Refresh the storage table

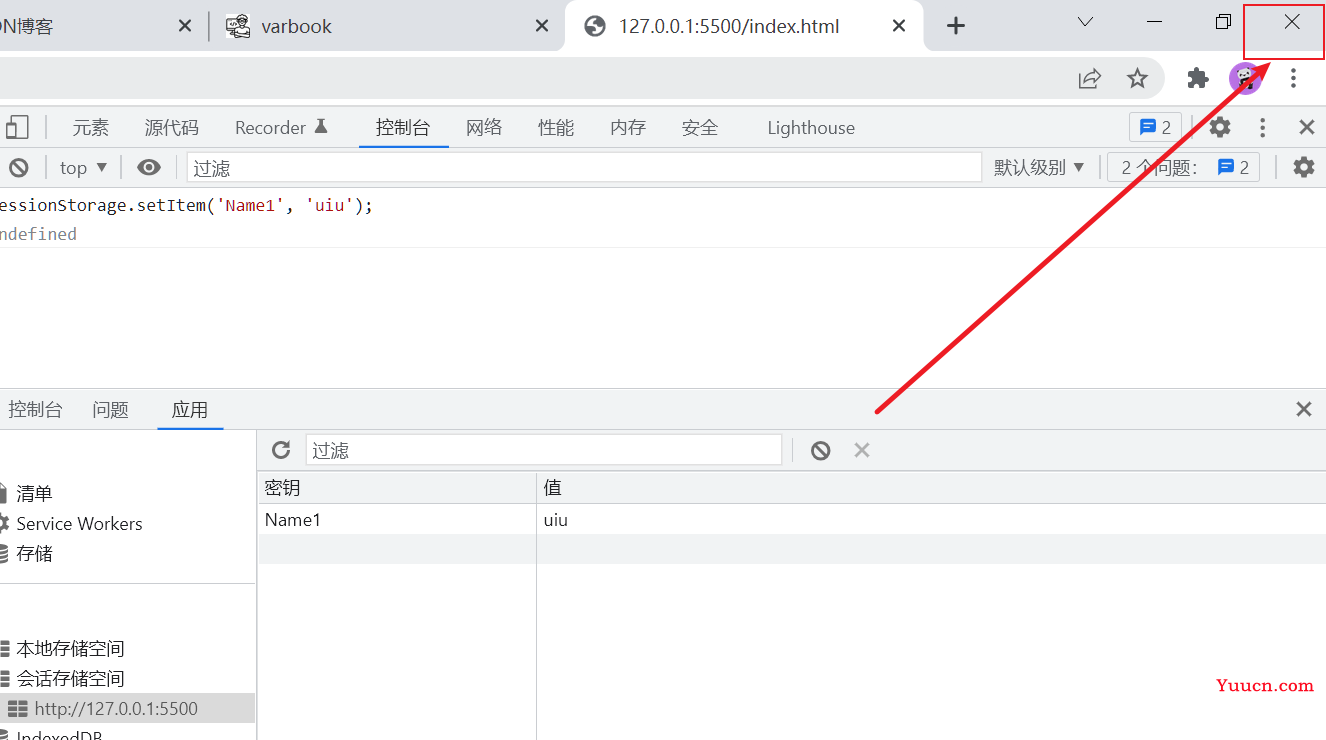(281, 450)
